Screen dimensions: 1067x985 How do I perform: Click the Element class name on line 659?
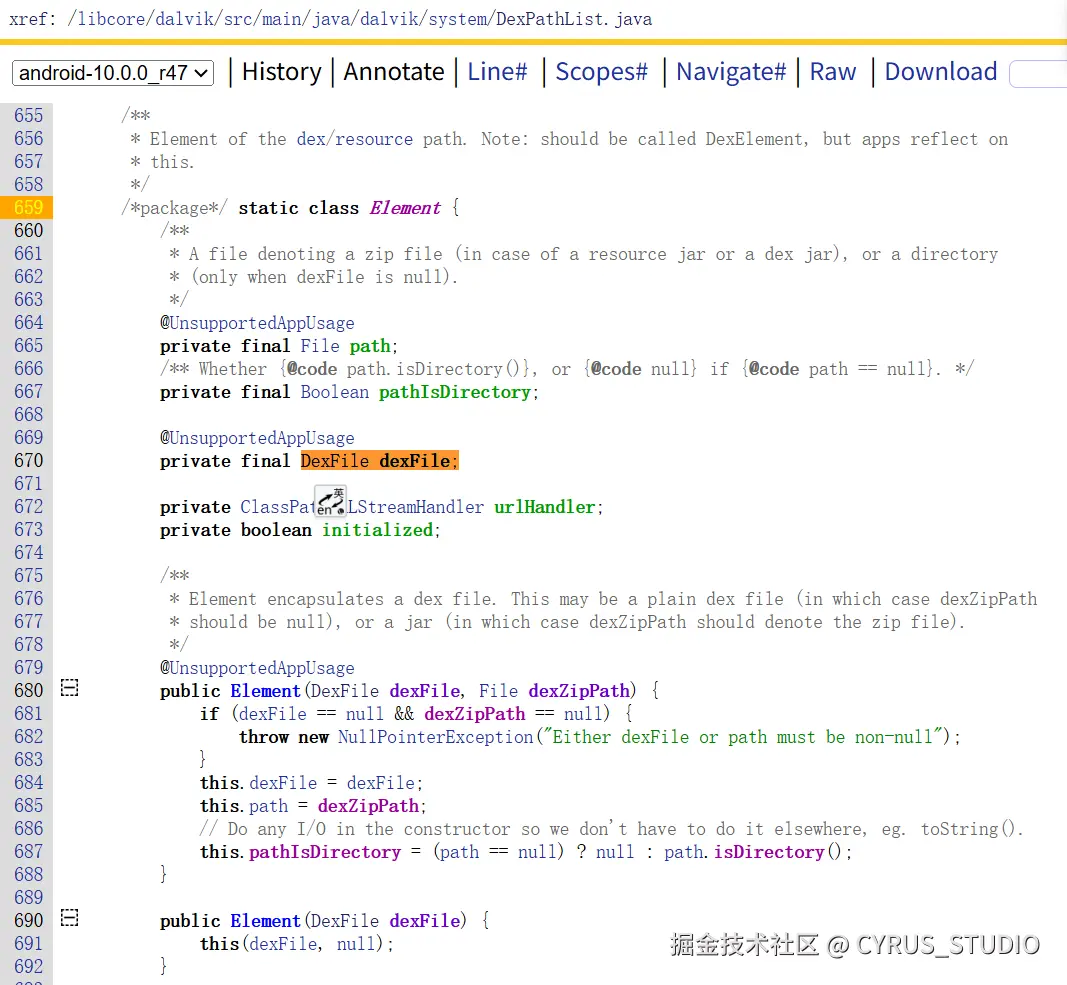[405, 208]
